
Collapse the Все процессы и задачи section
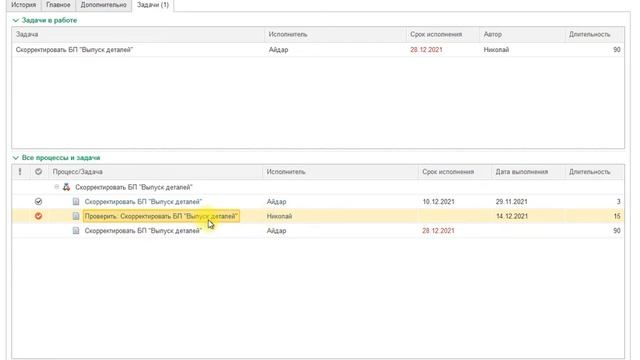(16, 158)
